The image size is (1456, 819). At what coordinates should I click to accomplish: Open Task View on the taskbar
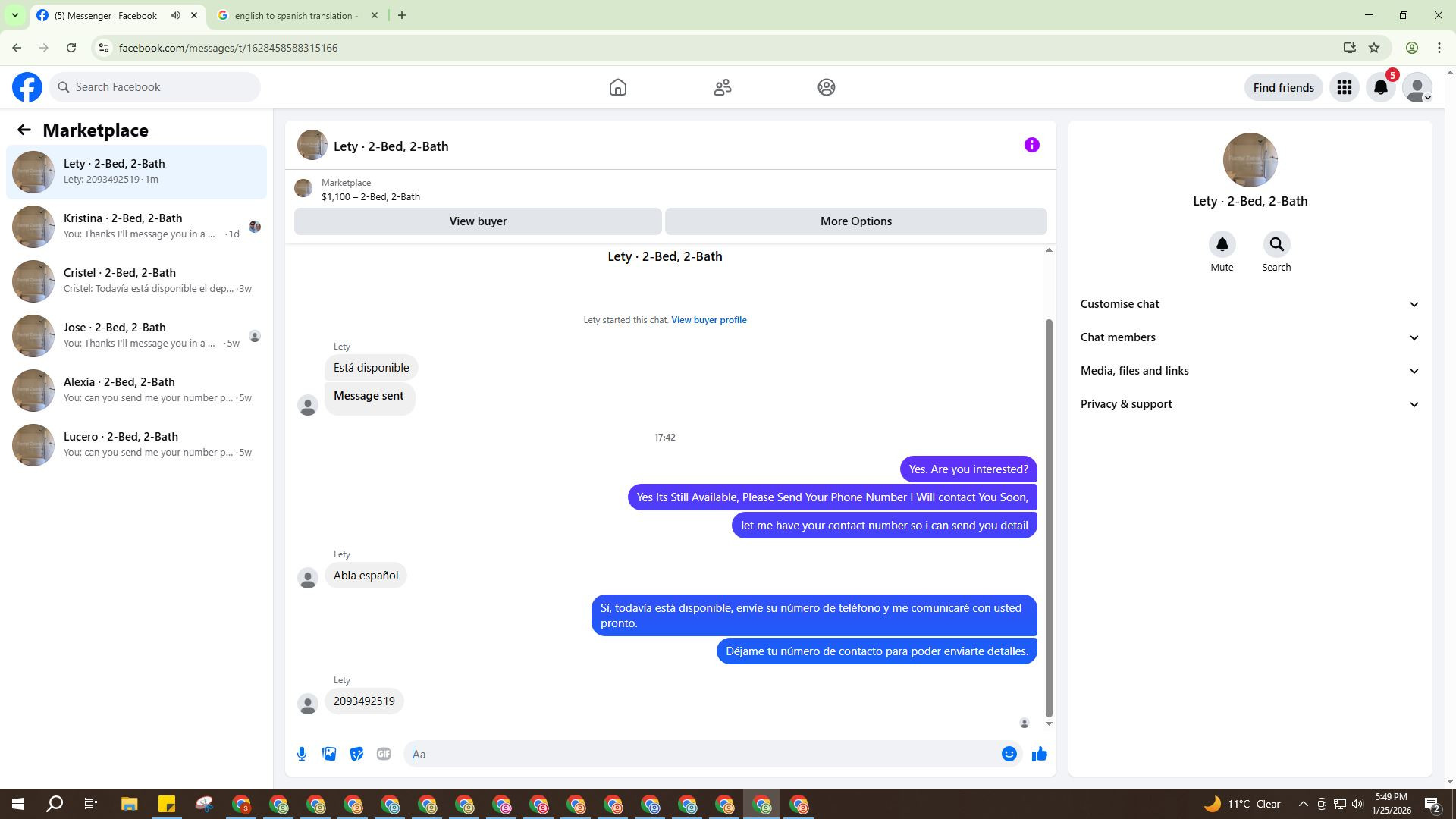coord(91,804)
